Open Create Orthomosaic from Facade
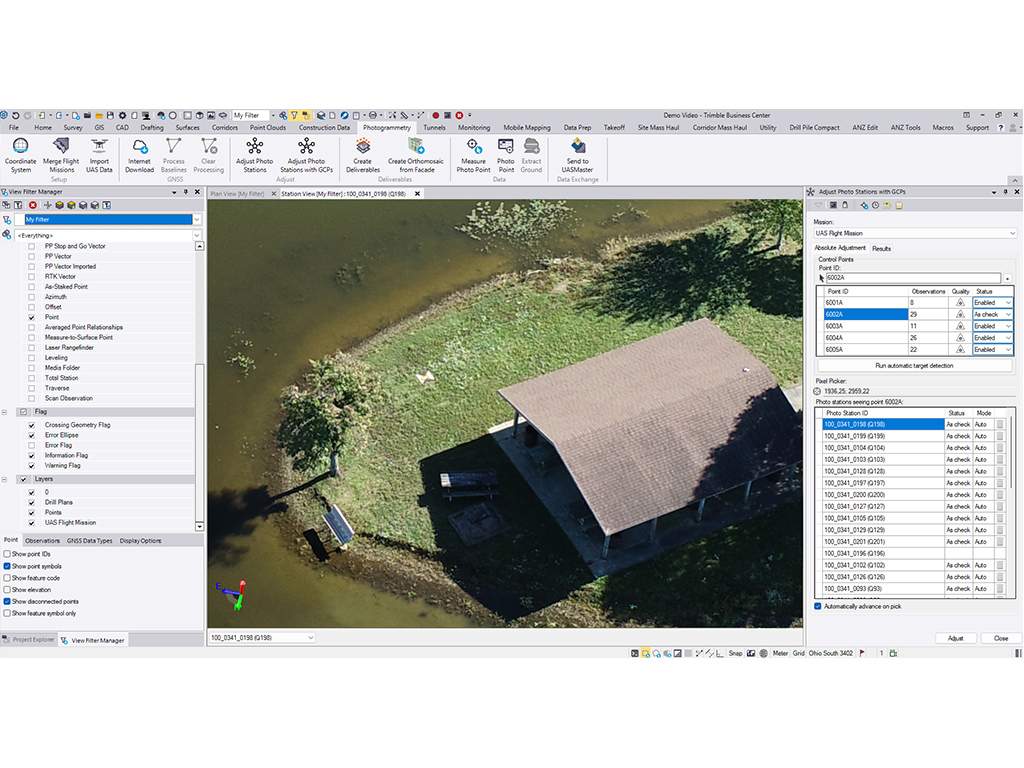The width and height of the screenshot is (1024, 768). coord(415,147)
